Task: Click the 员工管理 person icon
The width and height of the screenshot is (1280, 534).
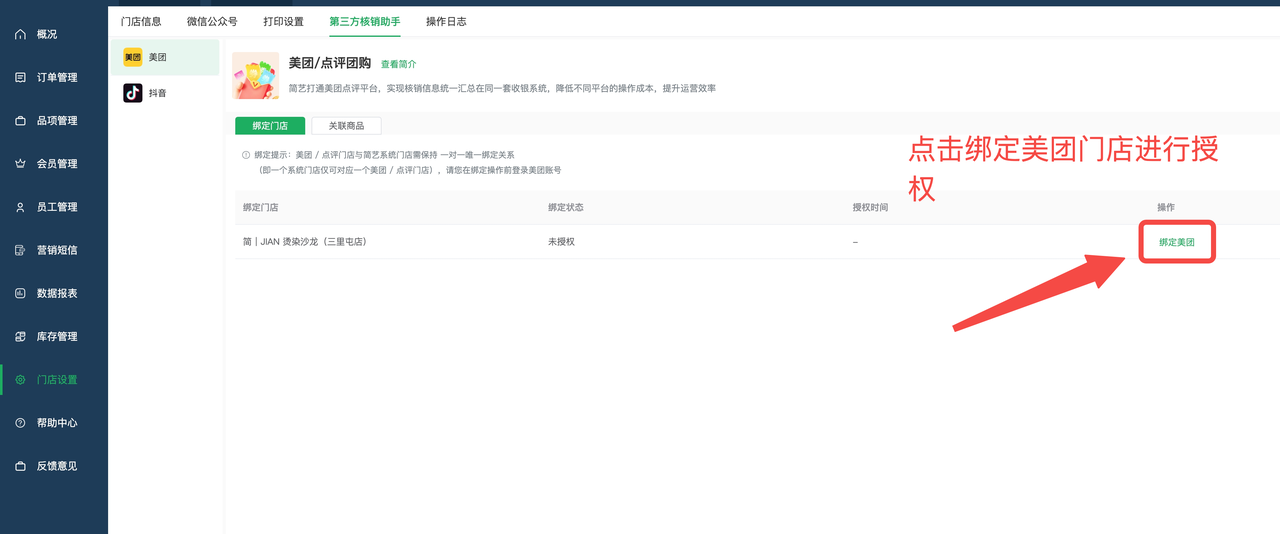Action: 20,207
